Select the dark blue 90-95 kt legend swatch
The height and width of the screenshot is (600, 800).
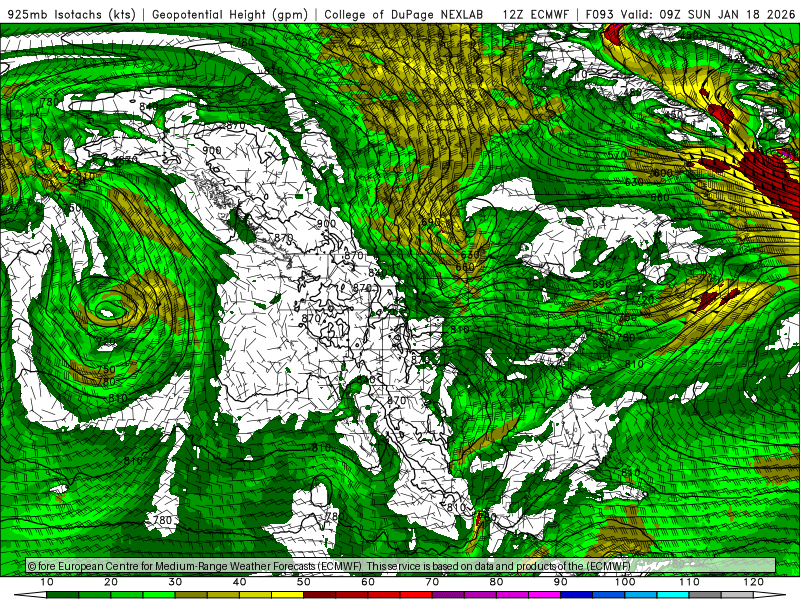(577, 595)
